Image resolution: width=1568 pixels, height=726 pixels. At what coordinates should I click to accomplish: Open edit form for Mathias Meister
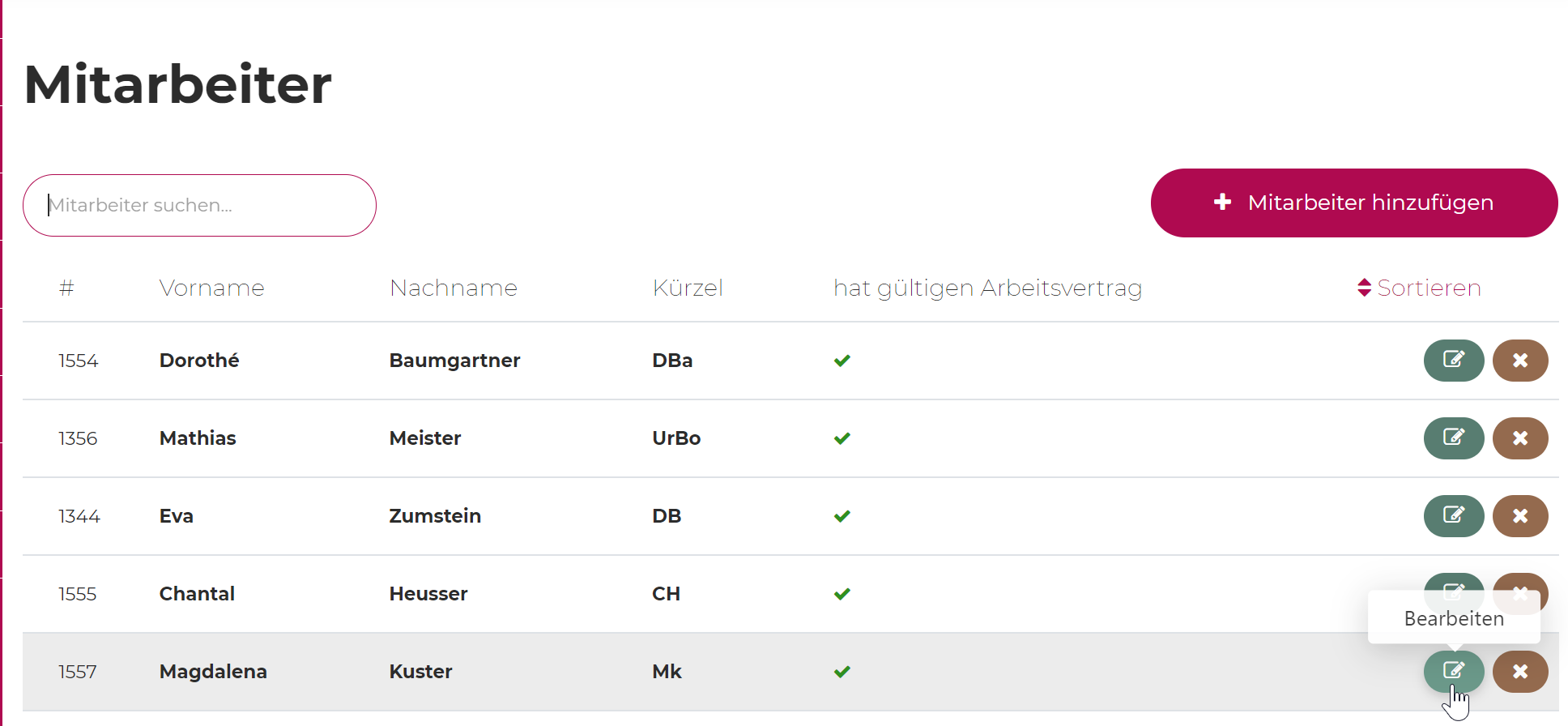pyautogui.click(x=1453, y=438)
